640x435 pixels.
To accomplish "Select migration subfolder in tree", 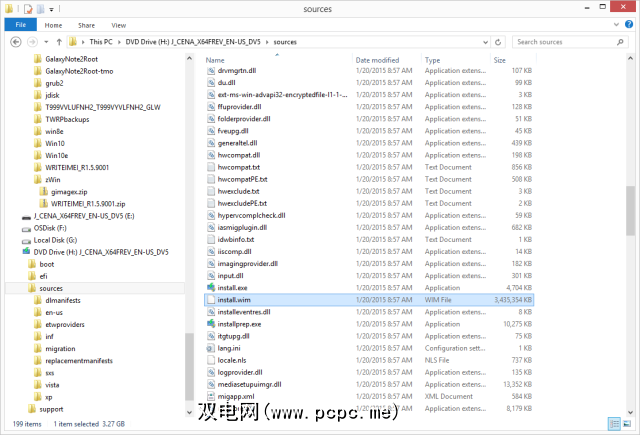I will click(x=60, y=349).
